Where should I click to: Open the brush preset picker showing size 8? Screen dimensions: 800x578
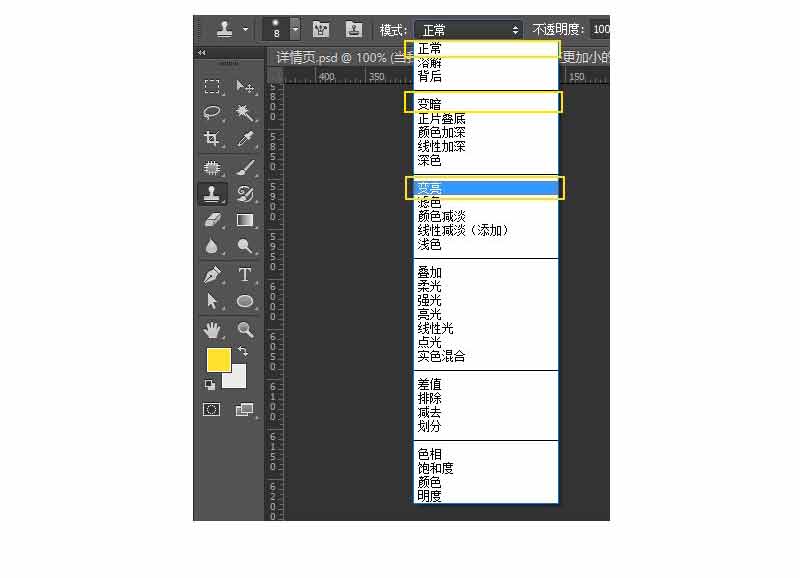coord(276,30)
